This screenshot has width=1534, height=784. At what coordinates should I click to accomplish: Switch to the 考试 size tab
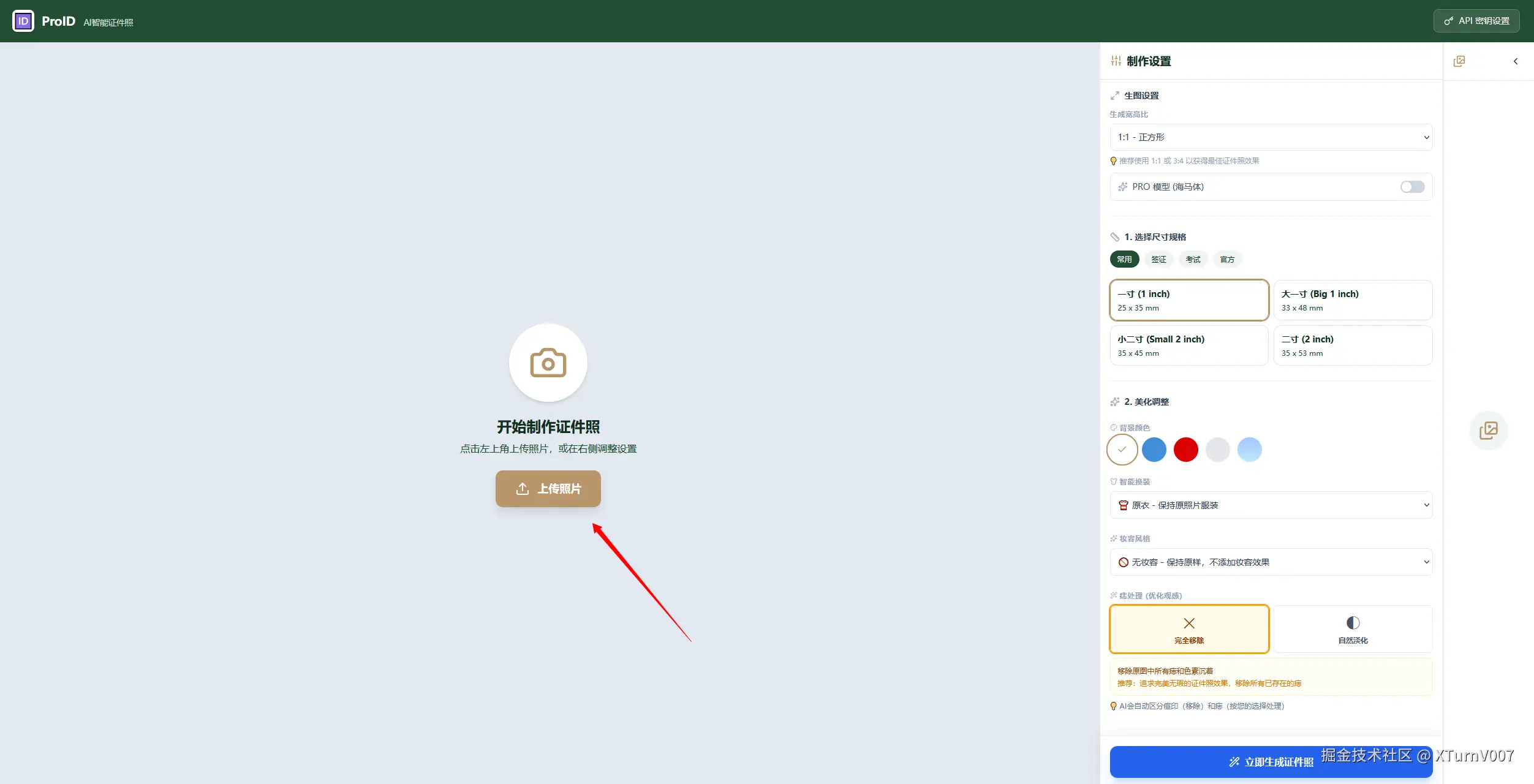coord(1193,260)
